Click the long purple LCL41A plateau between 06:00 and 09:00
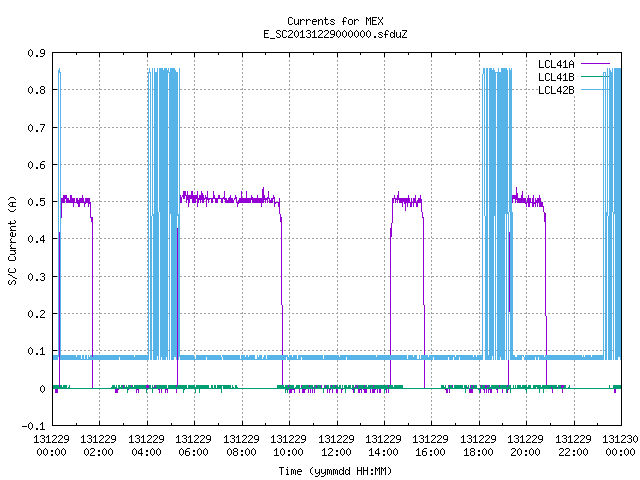 (x=230, y=199)
